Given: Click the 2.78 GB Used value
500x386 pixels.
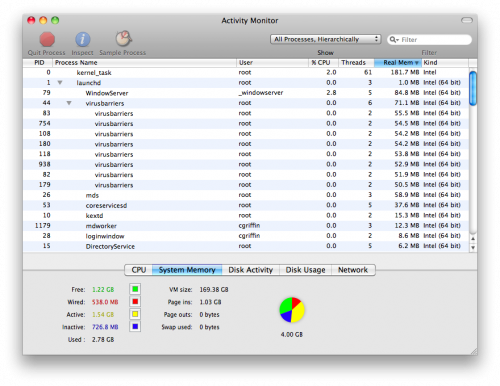Looking at the screenshot, I should pyautogui.click(x=103, y=340).
